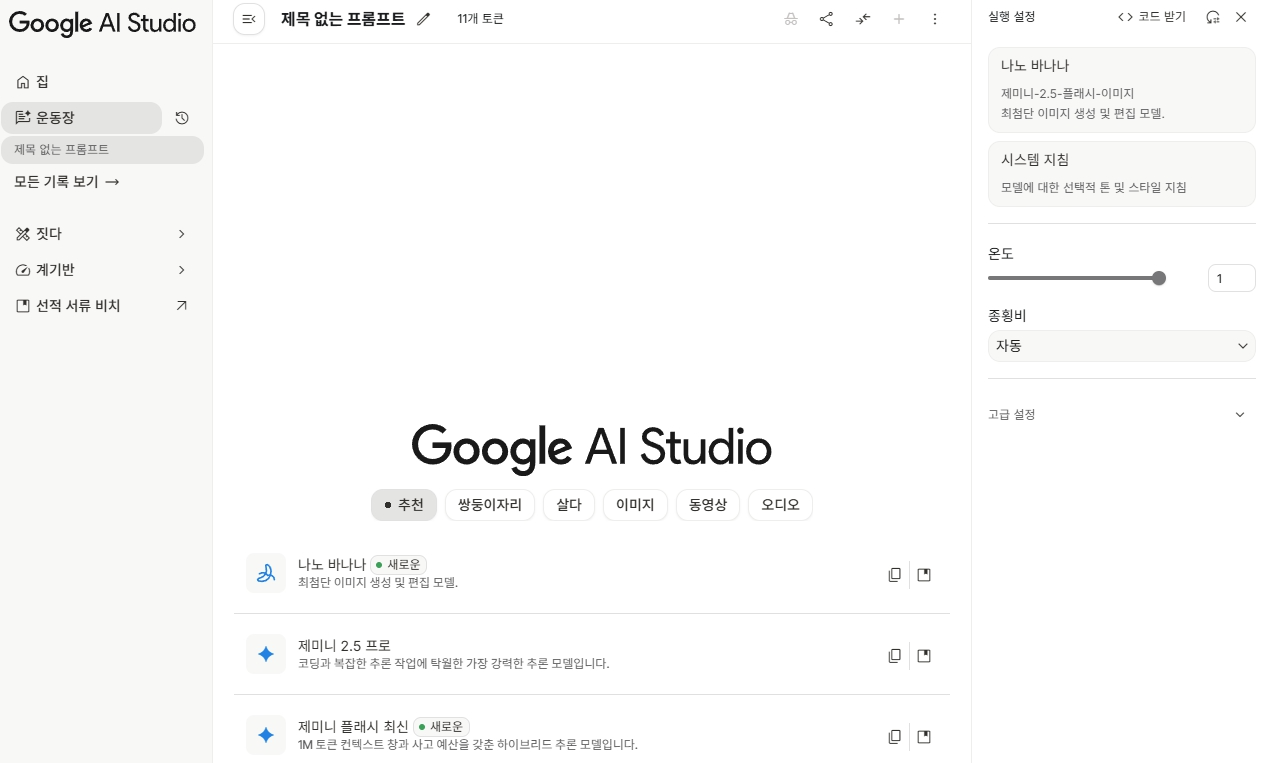Image resolution: width=1264 pixels, height=763 pixels.
Task: Collapse the left sidebar toggle icon
Action: point(249,19)
